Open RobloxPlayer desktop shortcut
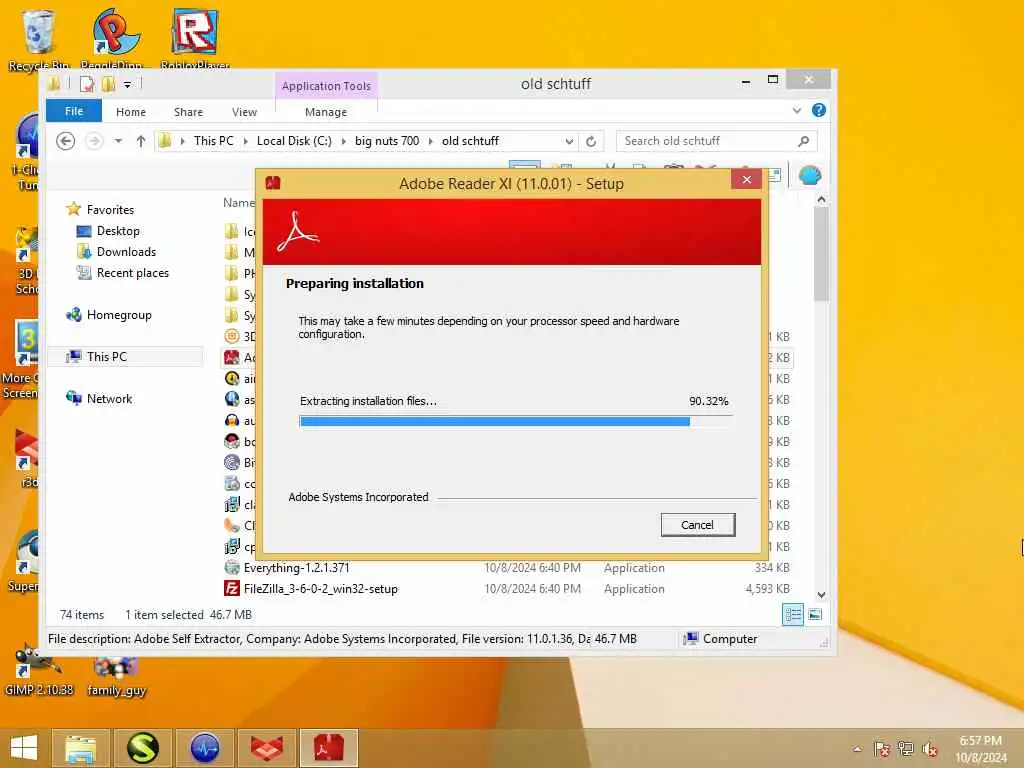Viewport: 1024px width, 768px height. (195, 38)
